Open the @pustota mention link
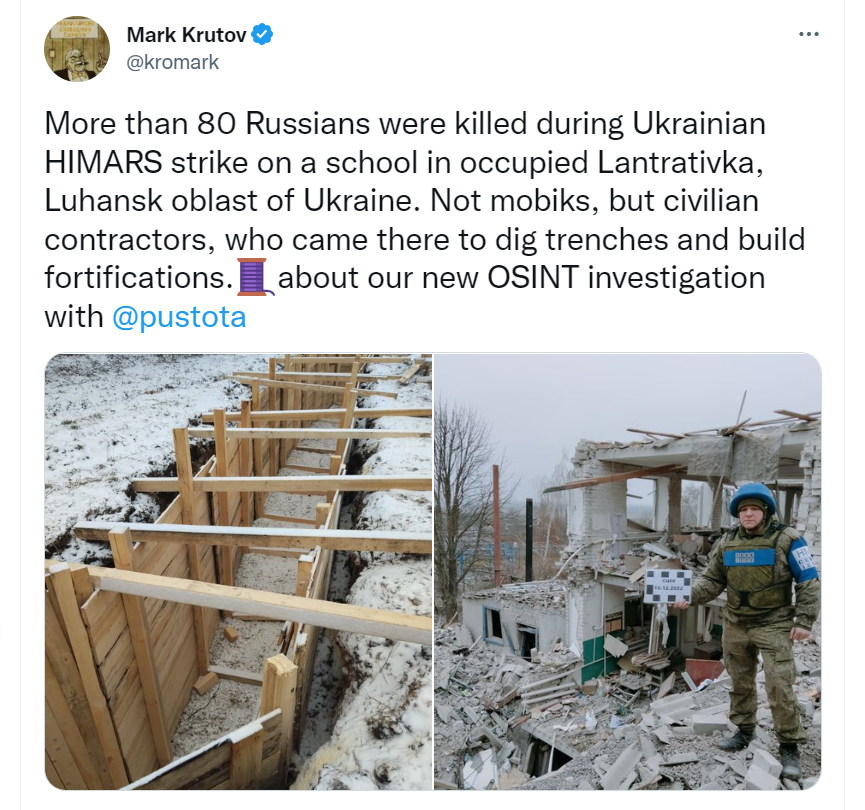The width and height of the screenshot is (865, 810). 179,317
